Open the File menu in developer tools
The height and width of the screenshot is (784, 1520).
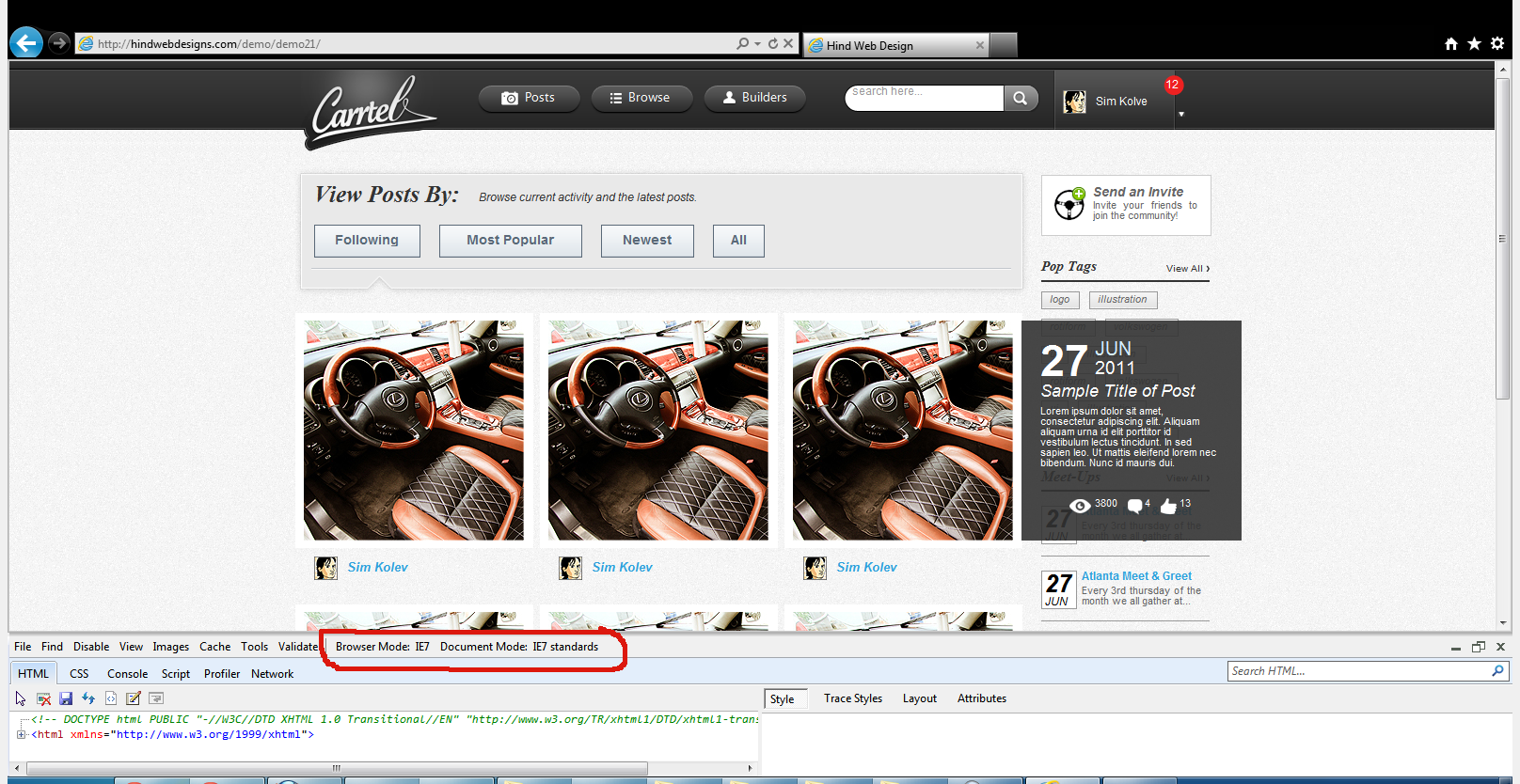tap(23, 647)
